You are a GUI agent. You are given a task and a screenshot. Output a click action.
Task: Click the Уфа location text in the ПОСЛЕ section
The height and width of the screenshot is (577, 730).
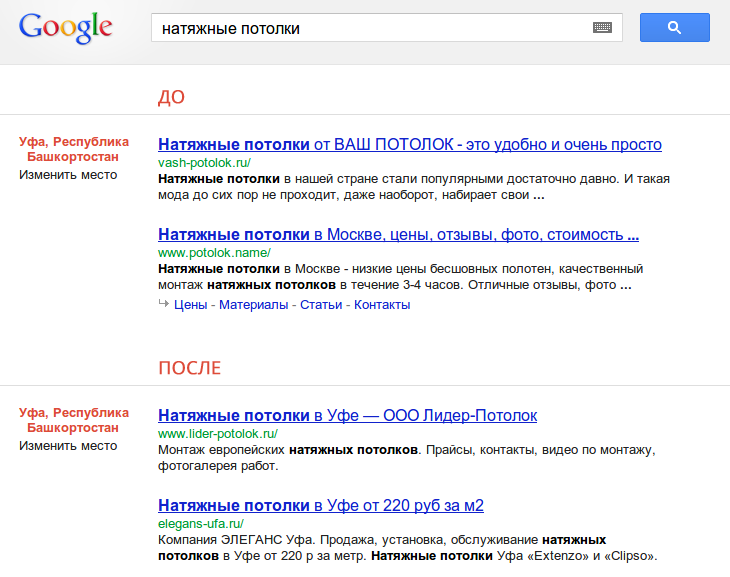pos(74,420)
